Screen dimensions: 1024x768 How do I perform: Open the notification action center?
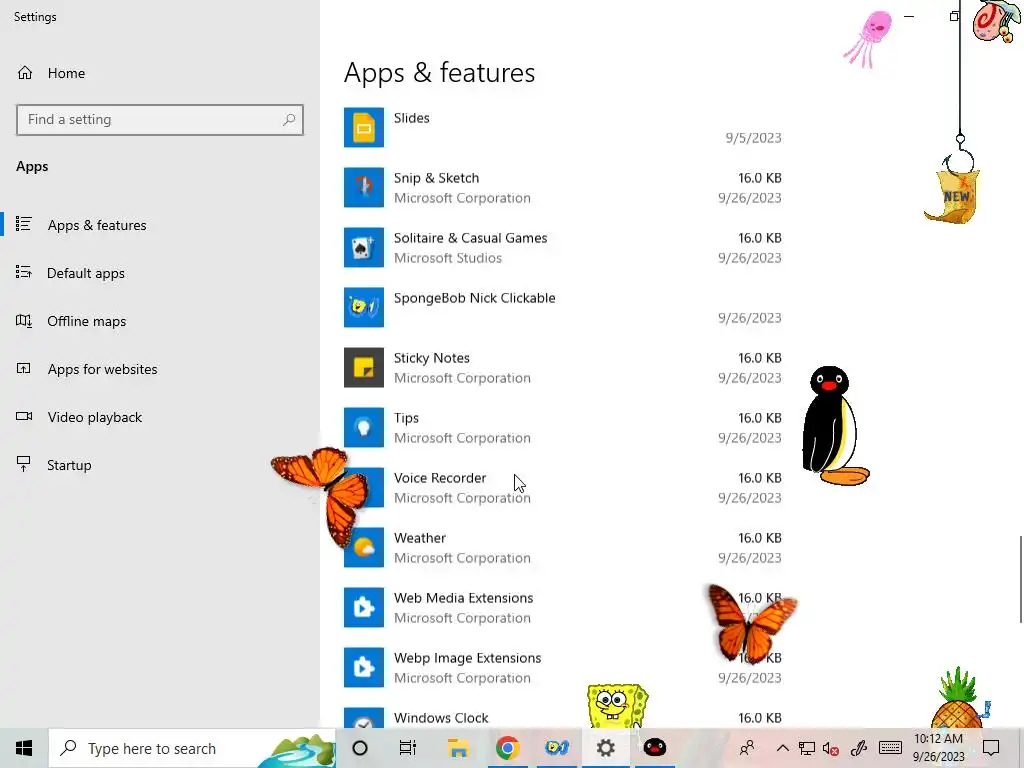point(991,748)
